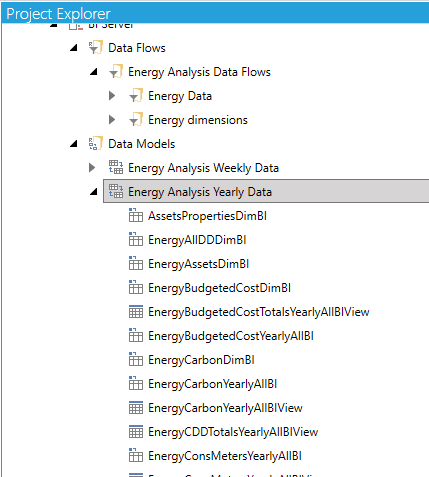Image resolution: width=429 pixels, height=477 pixels.
Task: Click the Energy Analysis Yearly Data model icon
Action: point(116,191)
